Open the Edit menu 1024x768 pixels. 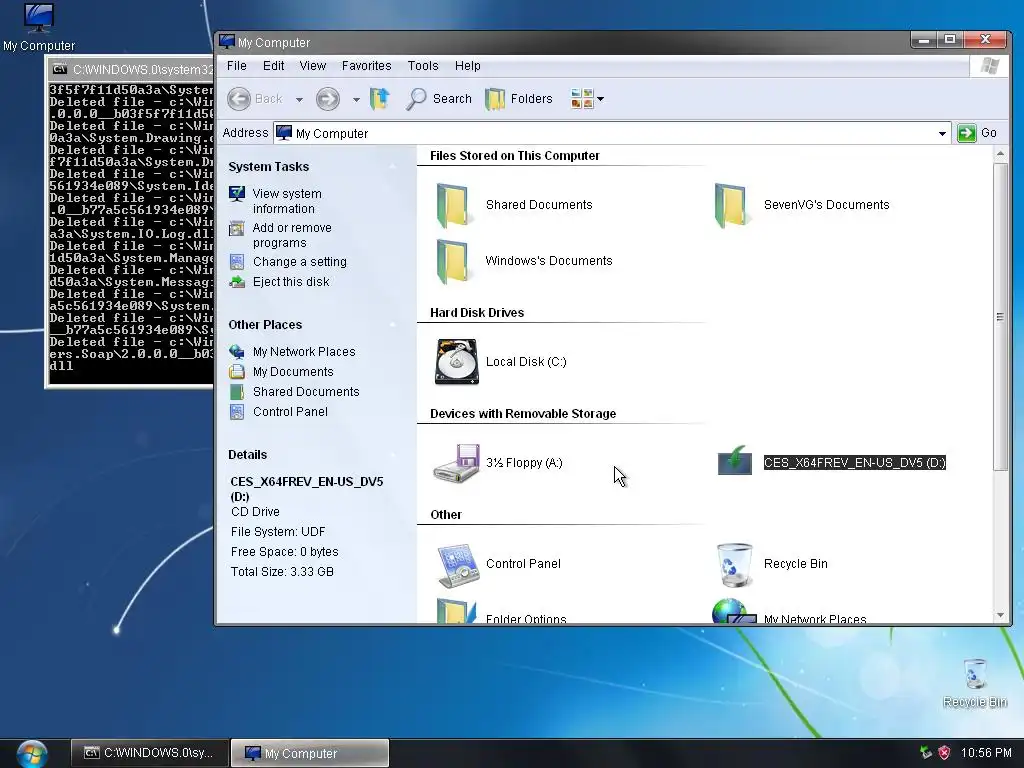(274, 66)
